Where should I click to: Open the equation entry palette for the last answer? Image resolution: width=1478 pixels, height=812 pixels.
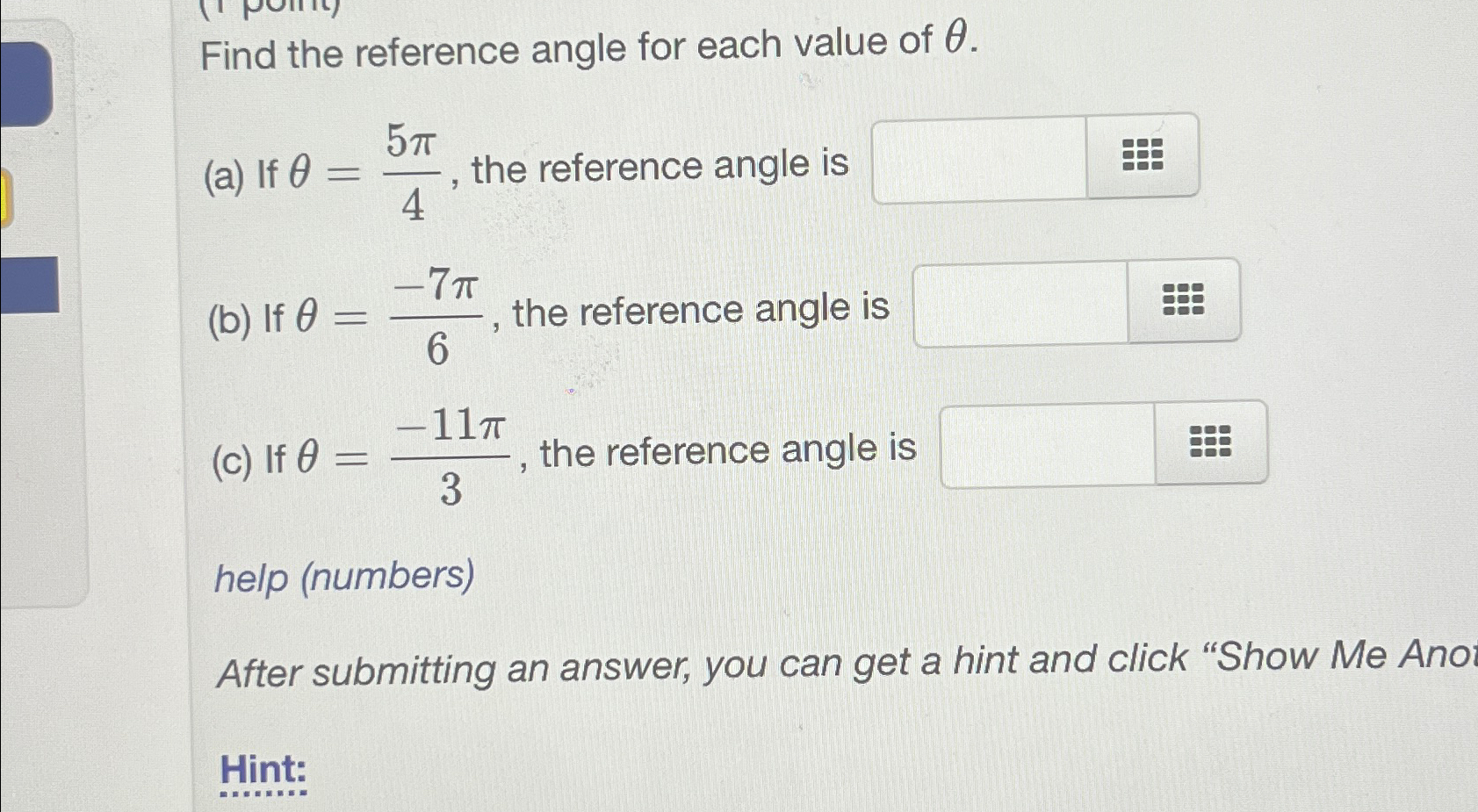(x=1210, y=444)
